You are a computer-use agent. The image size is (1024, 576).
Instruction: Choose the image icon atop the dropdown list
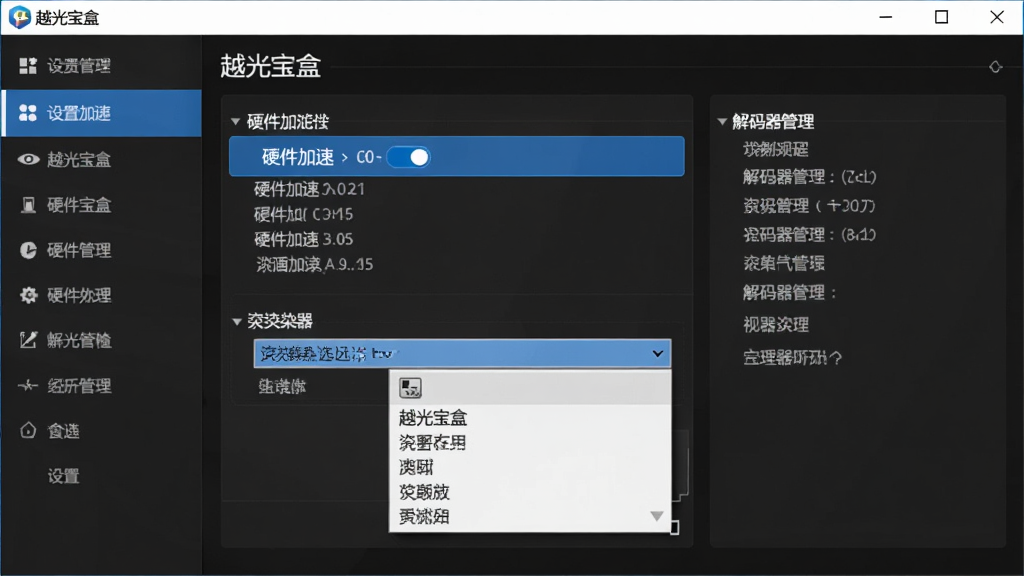click(410, 388)
